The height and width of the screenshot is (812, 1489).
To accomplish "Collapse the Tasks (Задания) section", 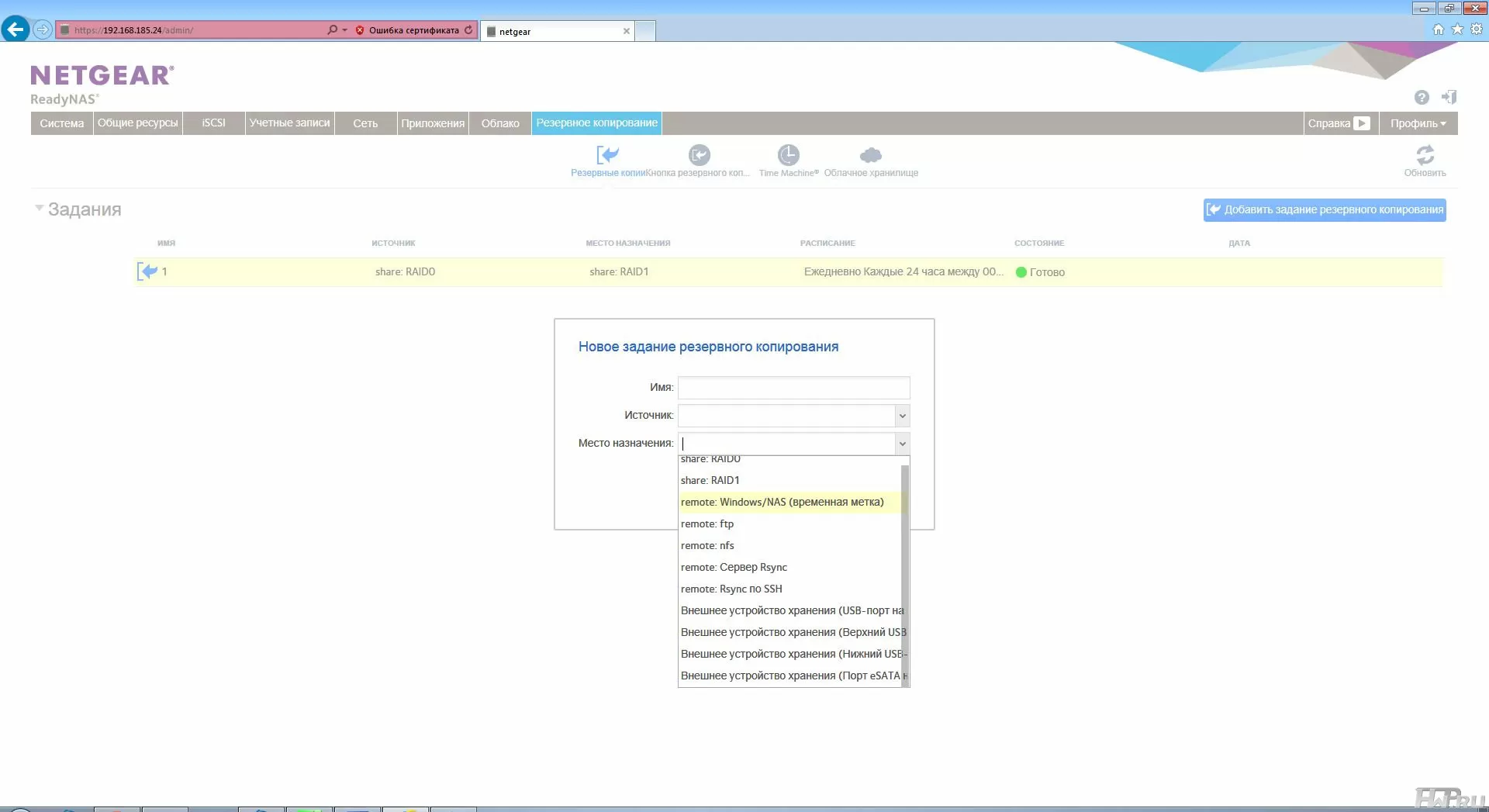I will (39, 209).
